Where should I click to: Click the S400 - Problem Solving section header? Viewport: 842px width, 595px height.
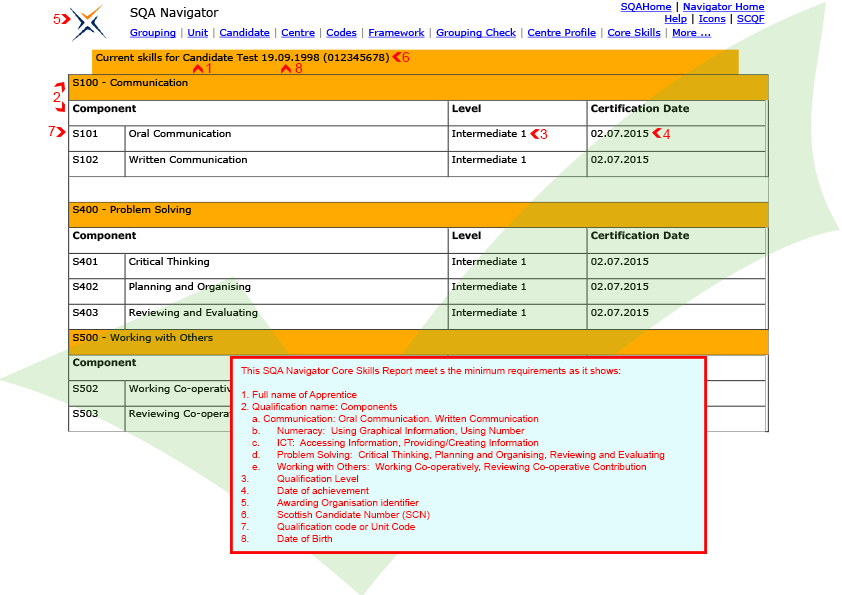tap(418, 215)
